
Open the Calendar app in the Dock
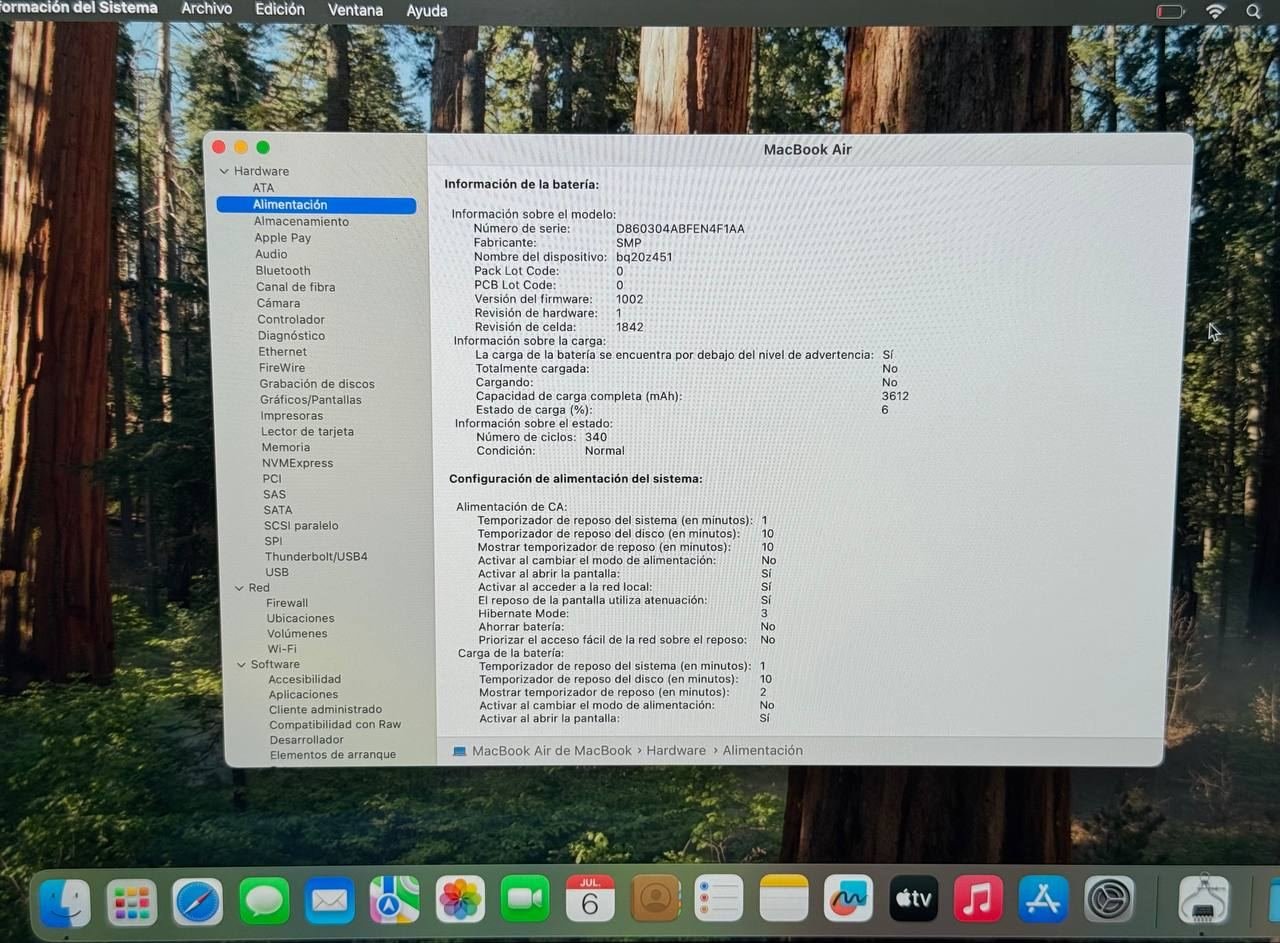coord(590,900)
